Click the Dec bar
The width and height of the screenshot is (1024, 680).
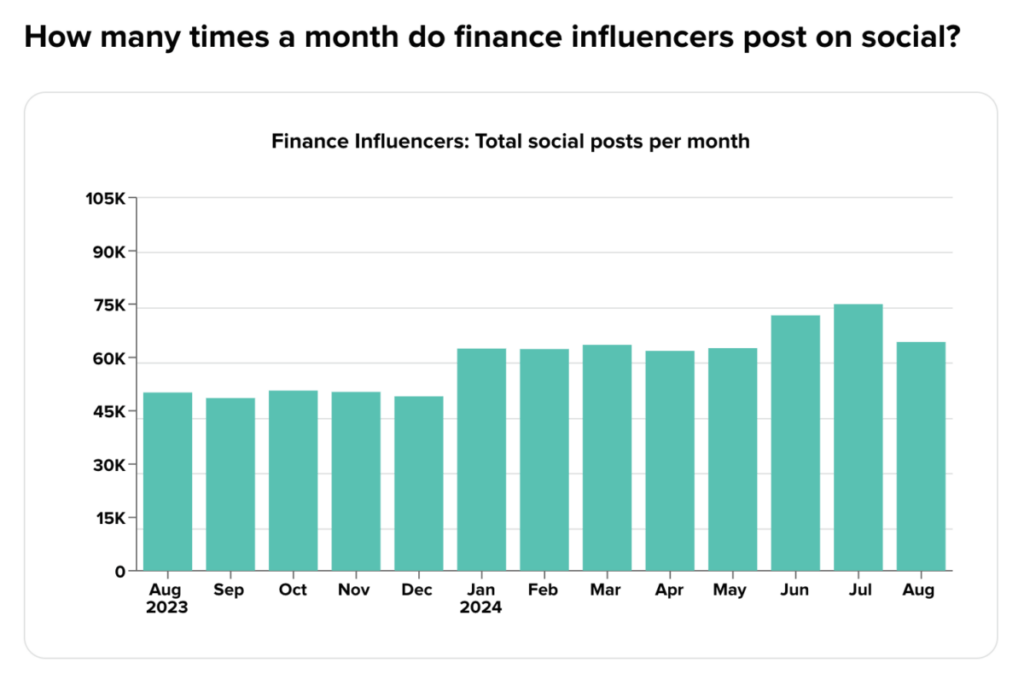pyautogui.click(x=419, y=483)
